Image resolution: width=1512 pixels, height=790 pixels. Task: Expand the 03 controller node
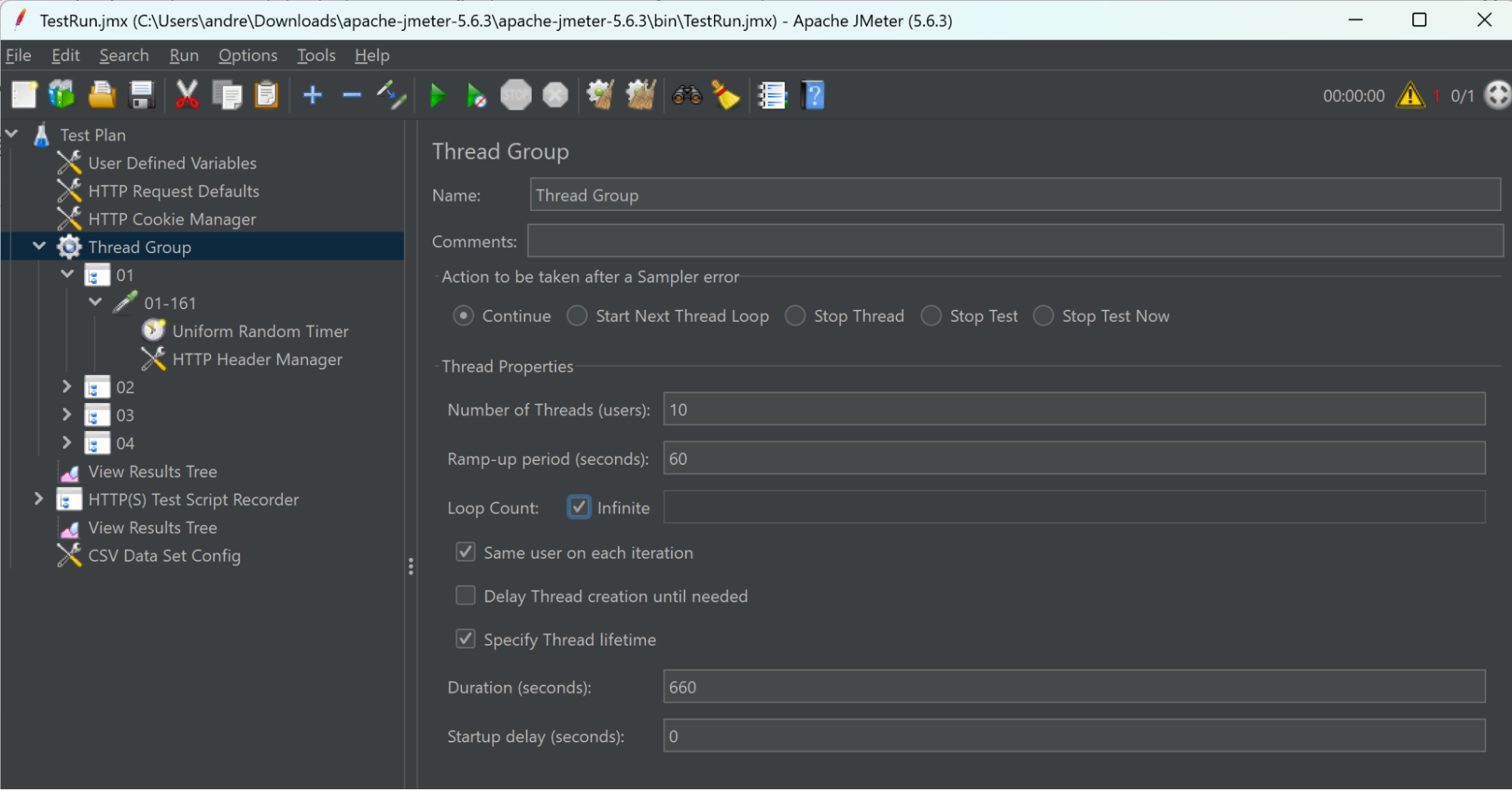(67, 414)
